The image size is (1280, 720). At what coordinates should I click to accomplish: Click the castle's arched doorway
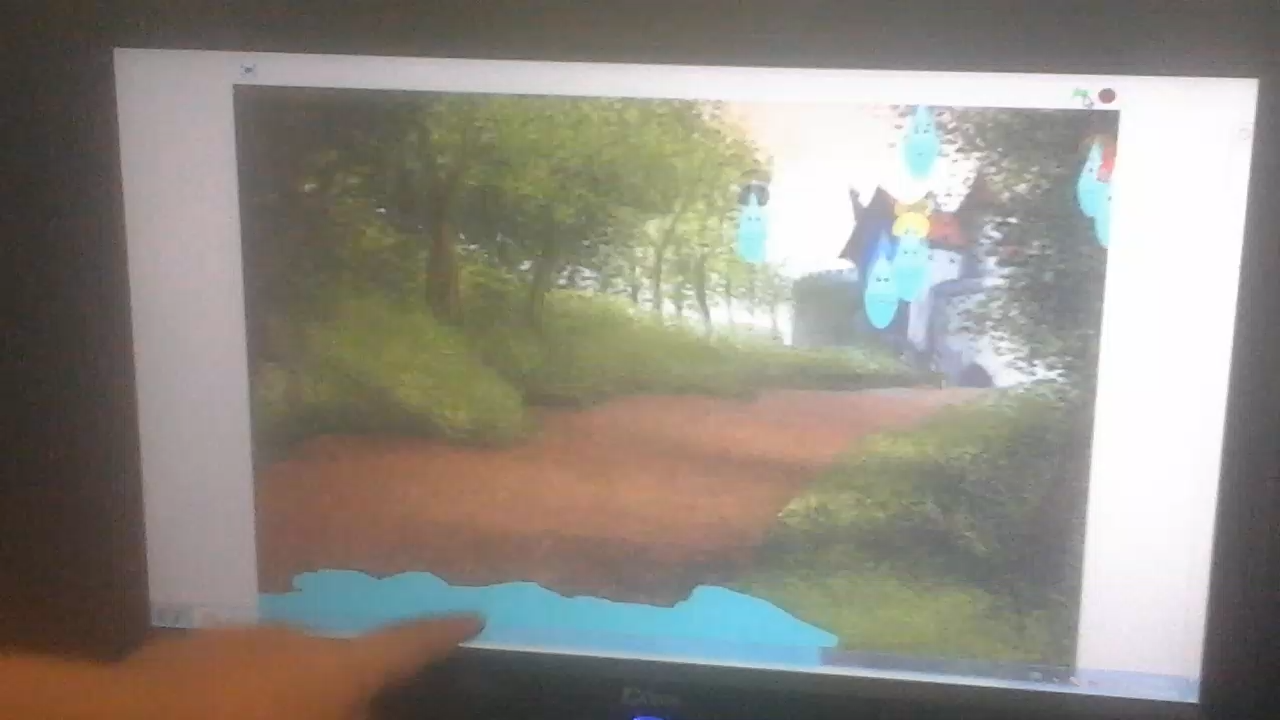click(x=973, y=374)
